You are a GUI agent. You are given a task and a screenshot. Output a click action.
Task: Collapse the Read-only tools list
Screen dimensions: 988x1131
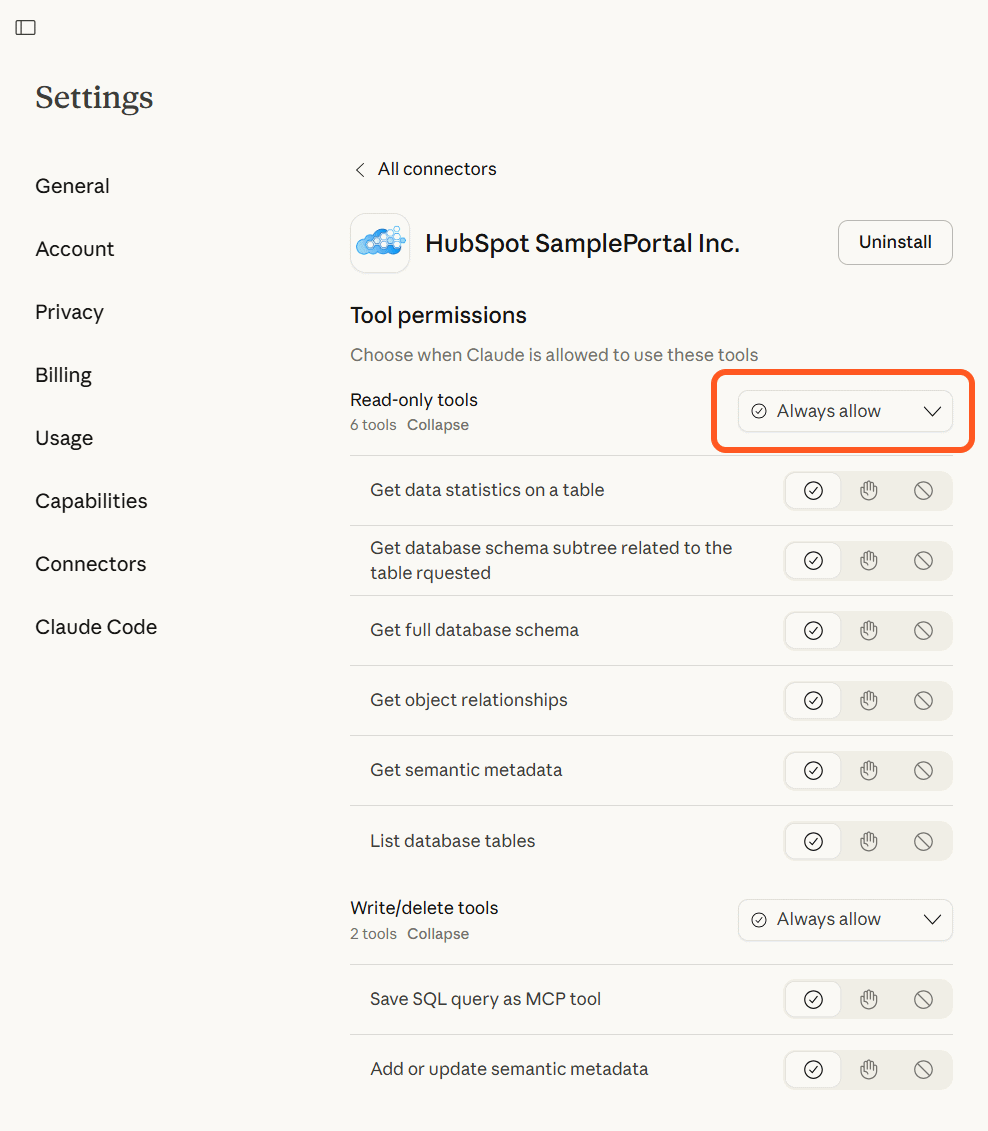point(437,424)
